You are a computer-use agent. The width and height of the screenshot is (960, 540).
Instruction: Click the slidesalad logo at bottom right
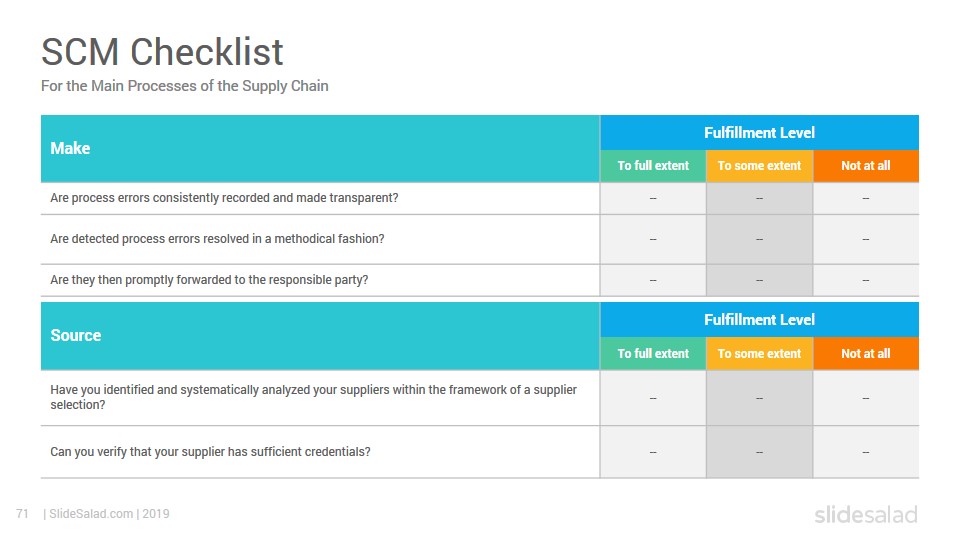tap(865, 514)
